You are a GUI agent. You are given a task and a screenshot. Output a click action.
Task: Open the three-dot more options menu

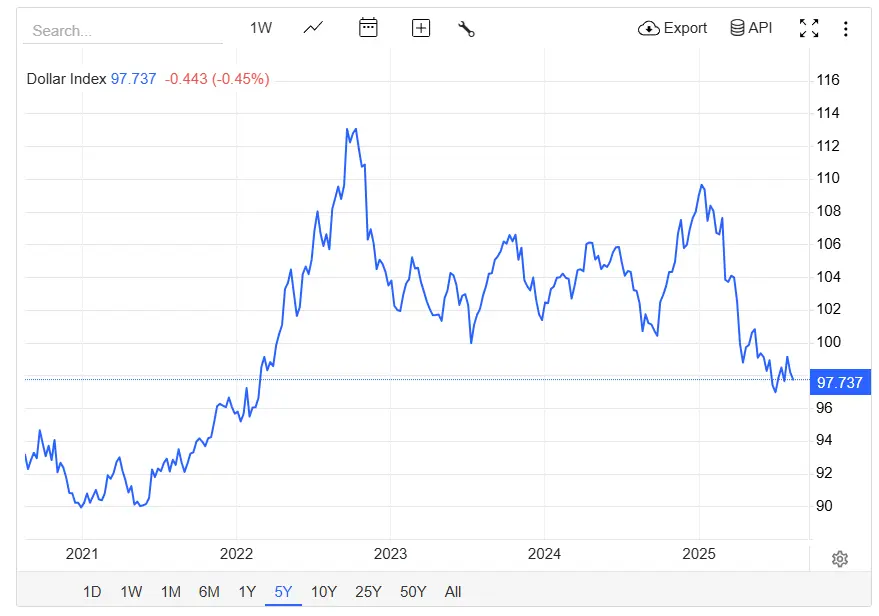click(x=845, y=28)
